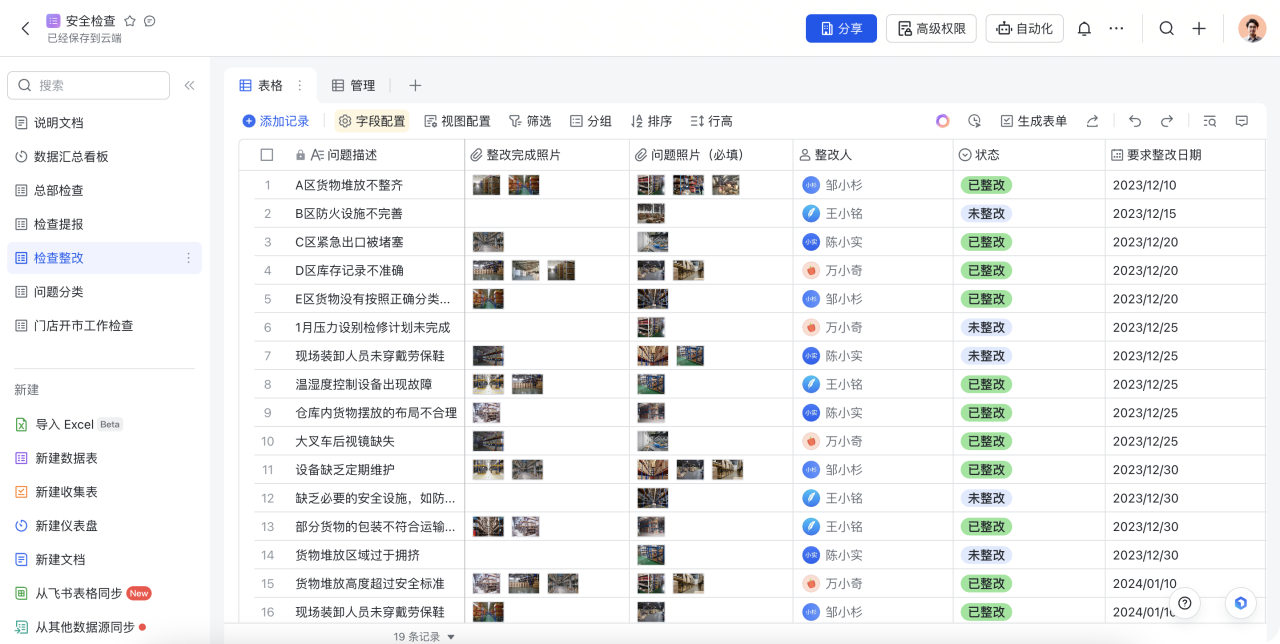Open 视图配置 in the toolbar
This screenshot has width=1280, height=644.
coord(458,121)
